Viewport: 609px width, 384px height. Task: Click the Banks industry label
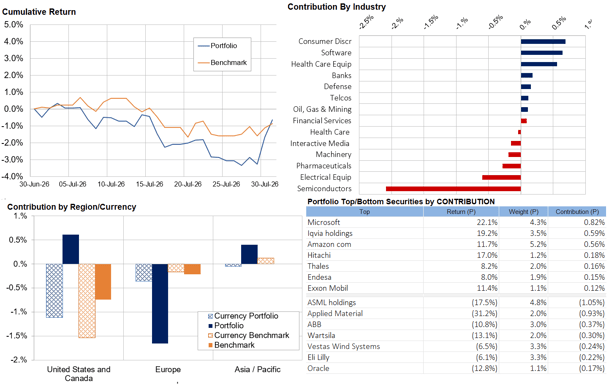pos(341,75)
